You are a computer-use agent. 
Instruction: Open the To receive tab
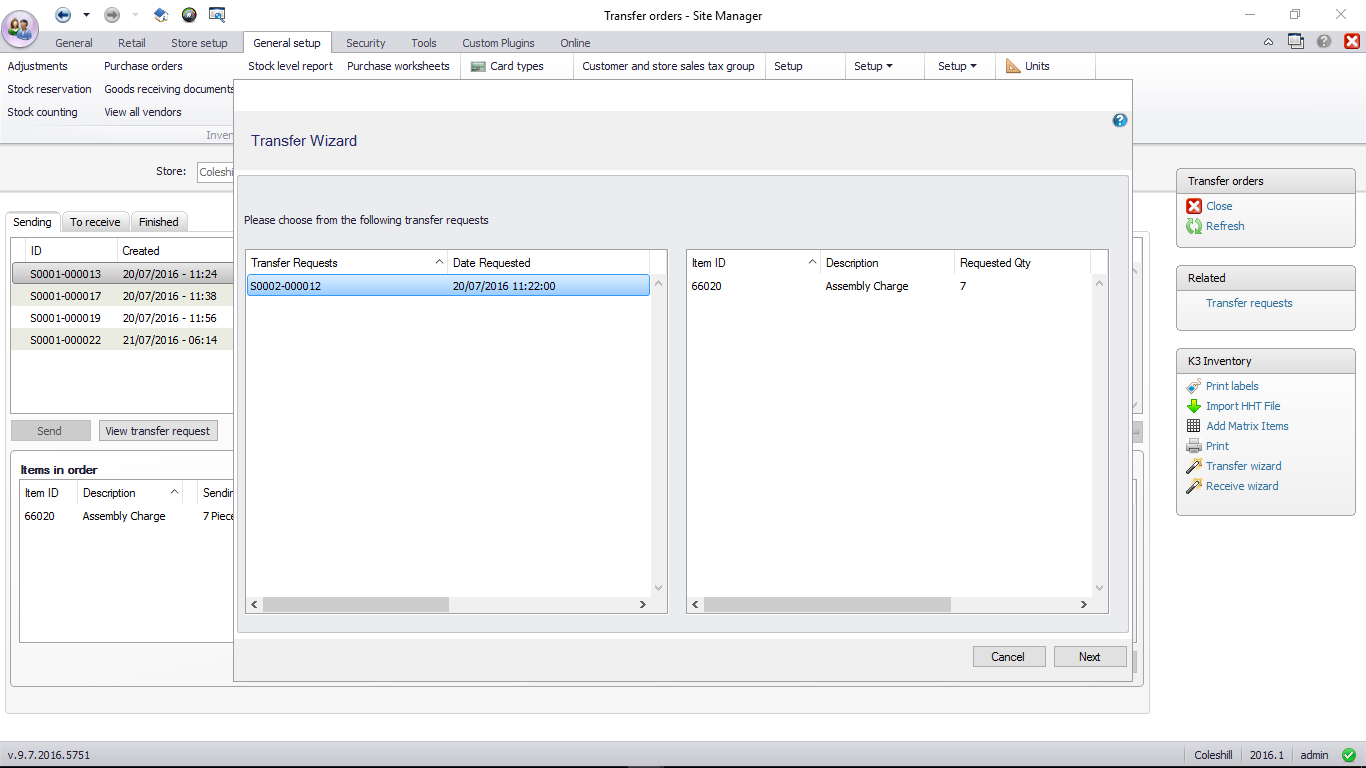pos(95,222)
